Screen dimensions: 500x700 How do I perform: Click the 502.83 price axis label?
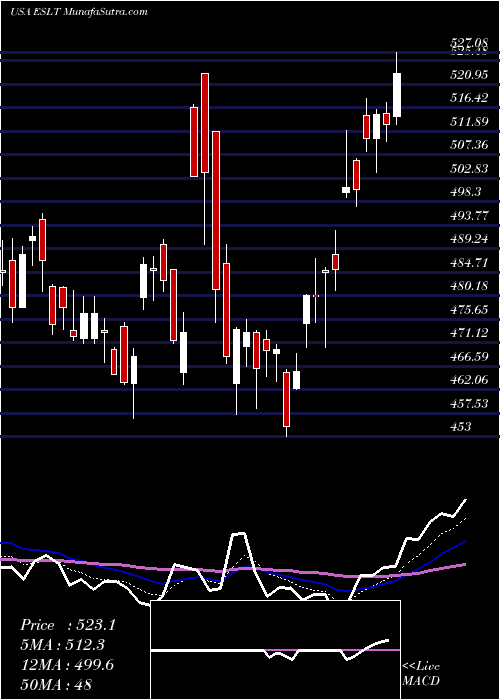[x=469, y=168]
